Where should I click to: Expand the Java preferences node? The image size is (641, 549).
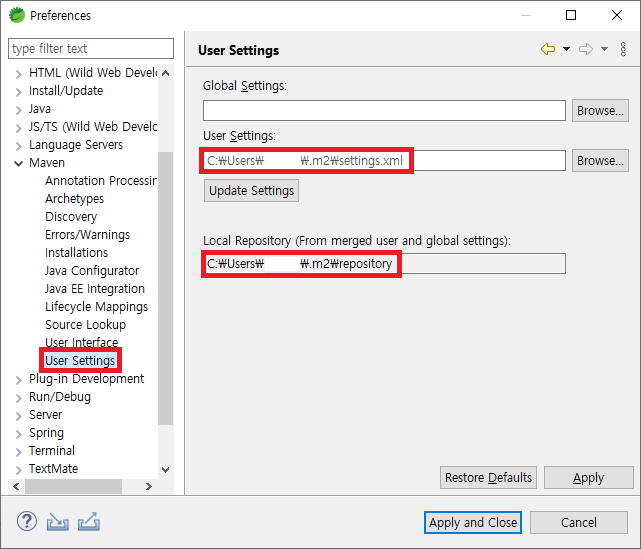[18, 110]
